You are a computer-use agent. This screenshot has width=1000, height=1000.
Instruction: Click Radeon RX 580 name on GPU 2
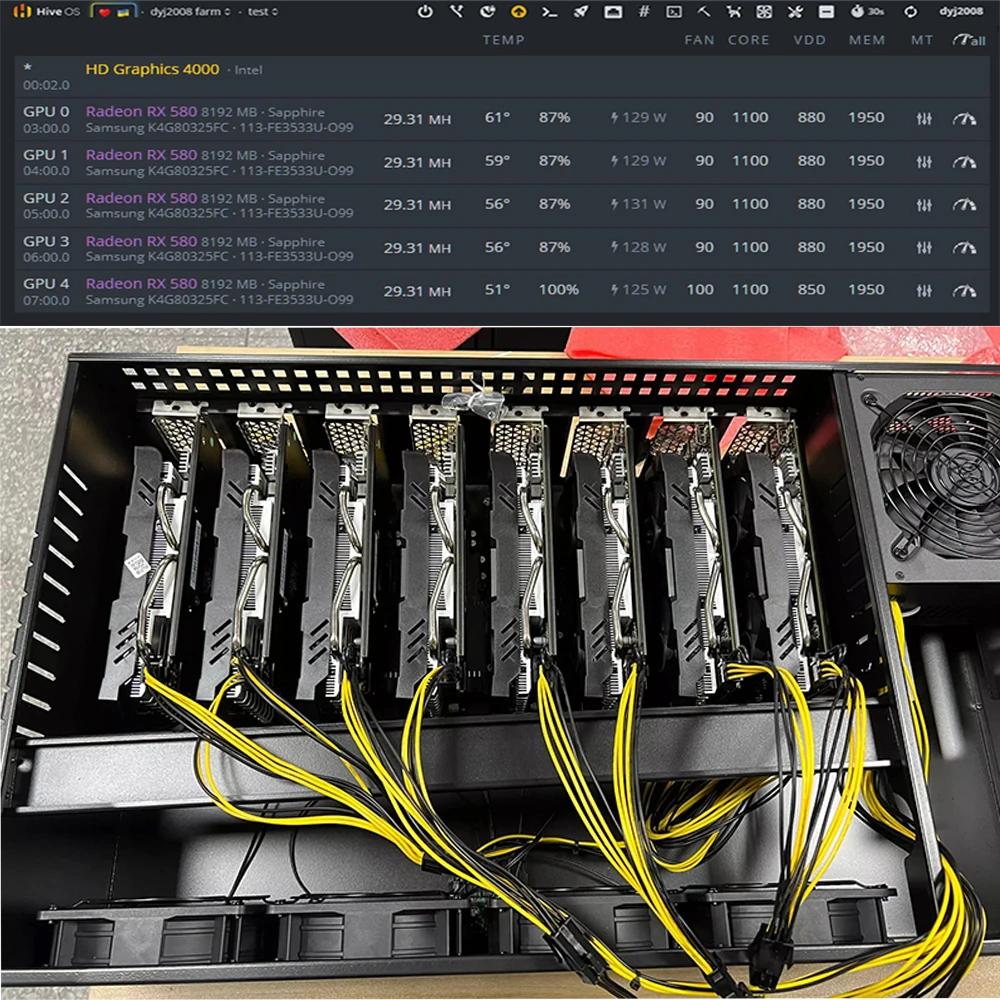click(142, 198)
